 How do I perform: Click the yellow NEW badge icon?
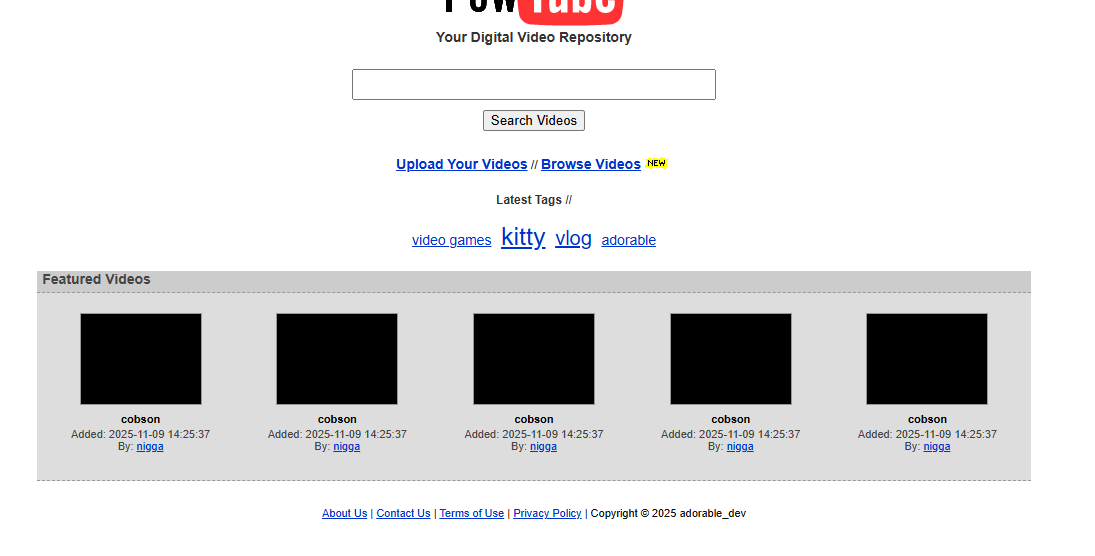656,163
